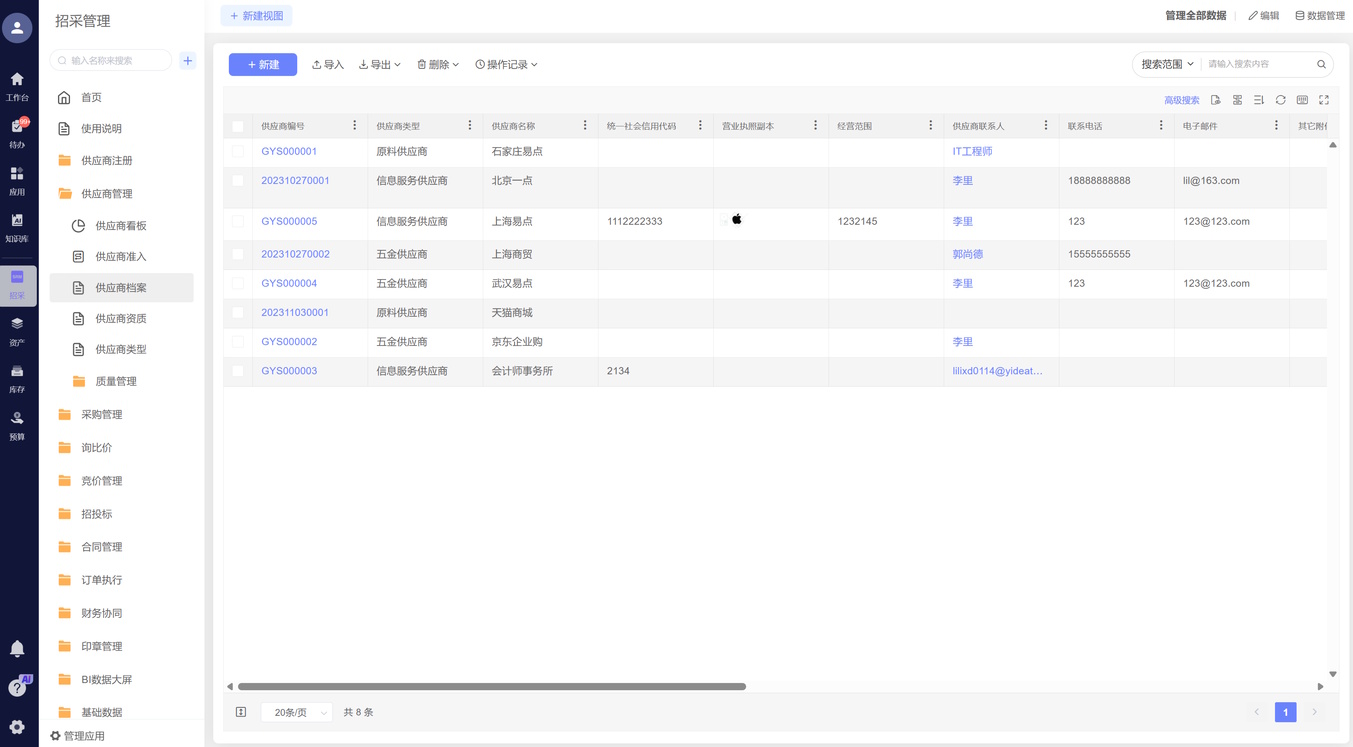Click the 高级搜索 advanced search link
This screenshot has width=1353, height=747.
pos(1181,100)
